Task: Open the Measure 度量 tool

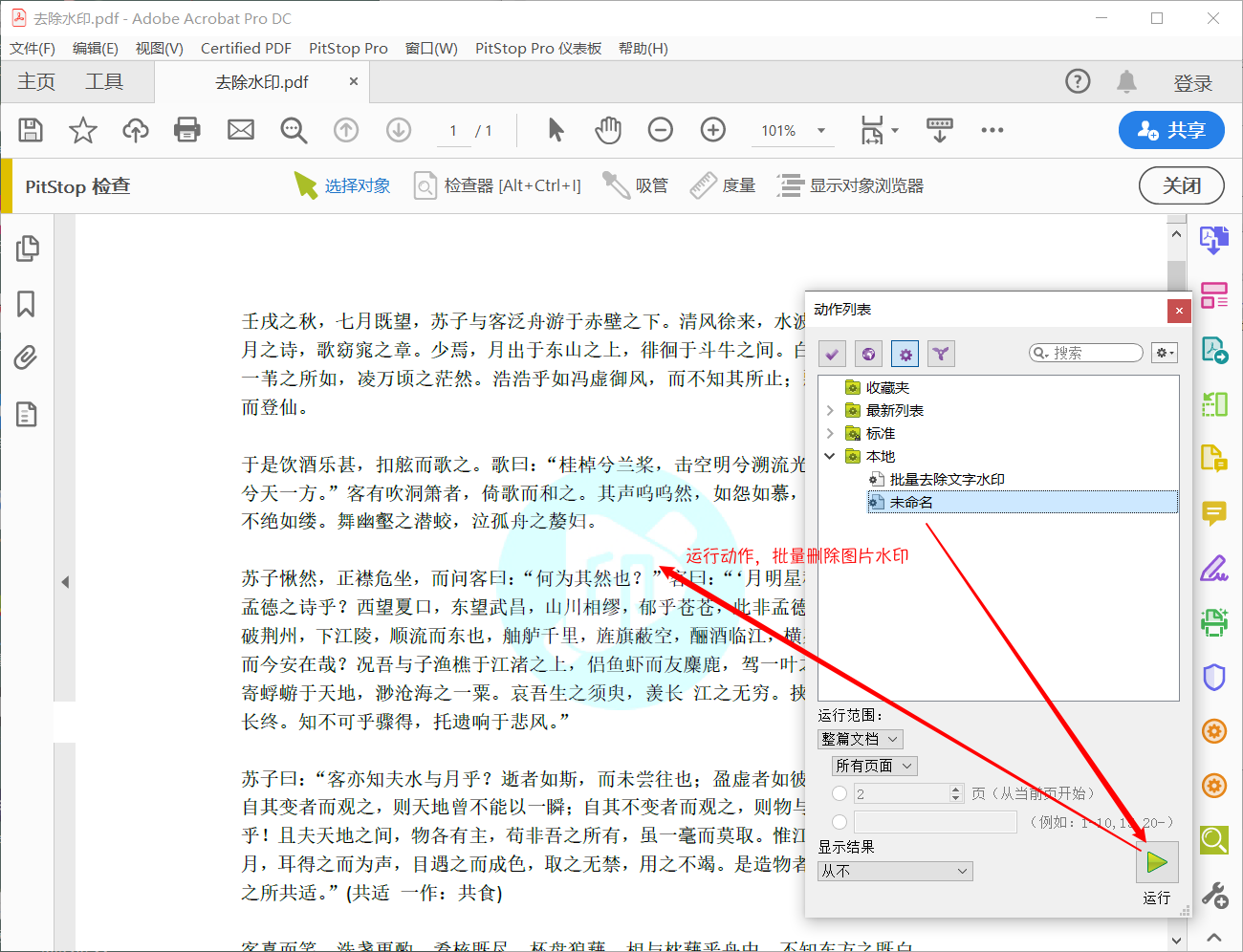Action: click(x=723, y=185)
